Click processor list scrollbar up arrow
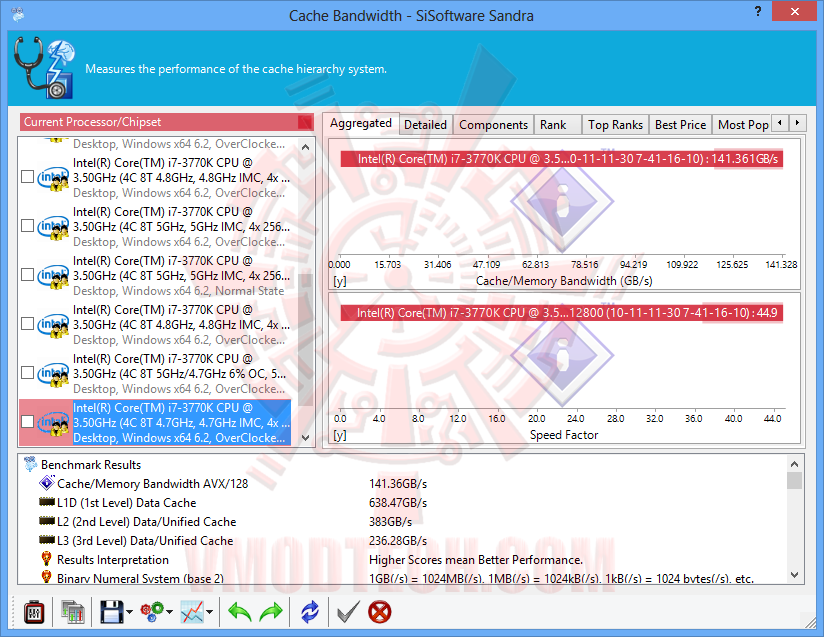Image resolution: width=824 pixels, height=637 pixels. point(305,148)
